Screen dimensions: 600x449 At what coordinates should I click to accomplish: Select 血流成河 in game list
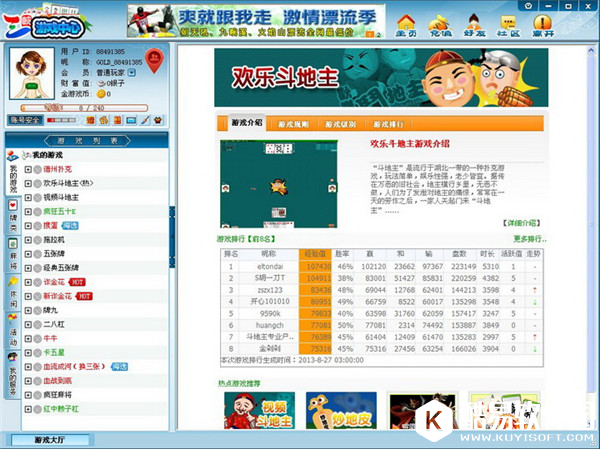click(x=74, y=366)
